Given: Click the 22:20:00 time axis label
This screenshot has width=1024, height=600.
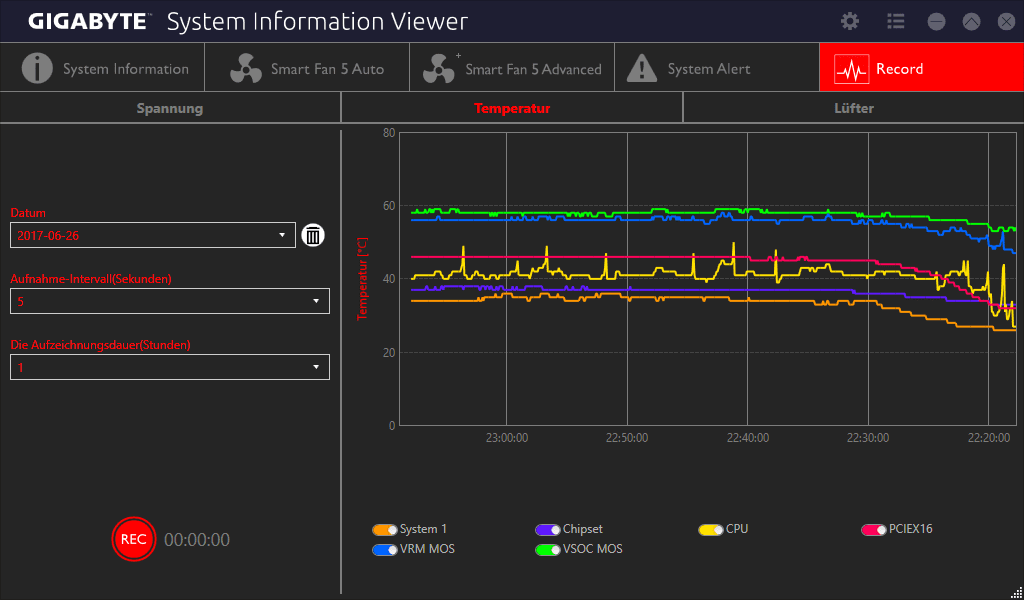Looking at the screenshot, I should click(989, 438).
